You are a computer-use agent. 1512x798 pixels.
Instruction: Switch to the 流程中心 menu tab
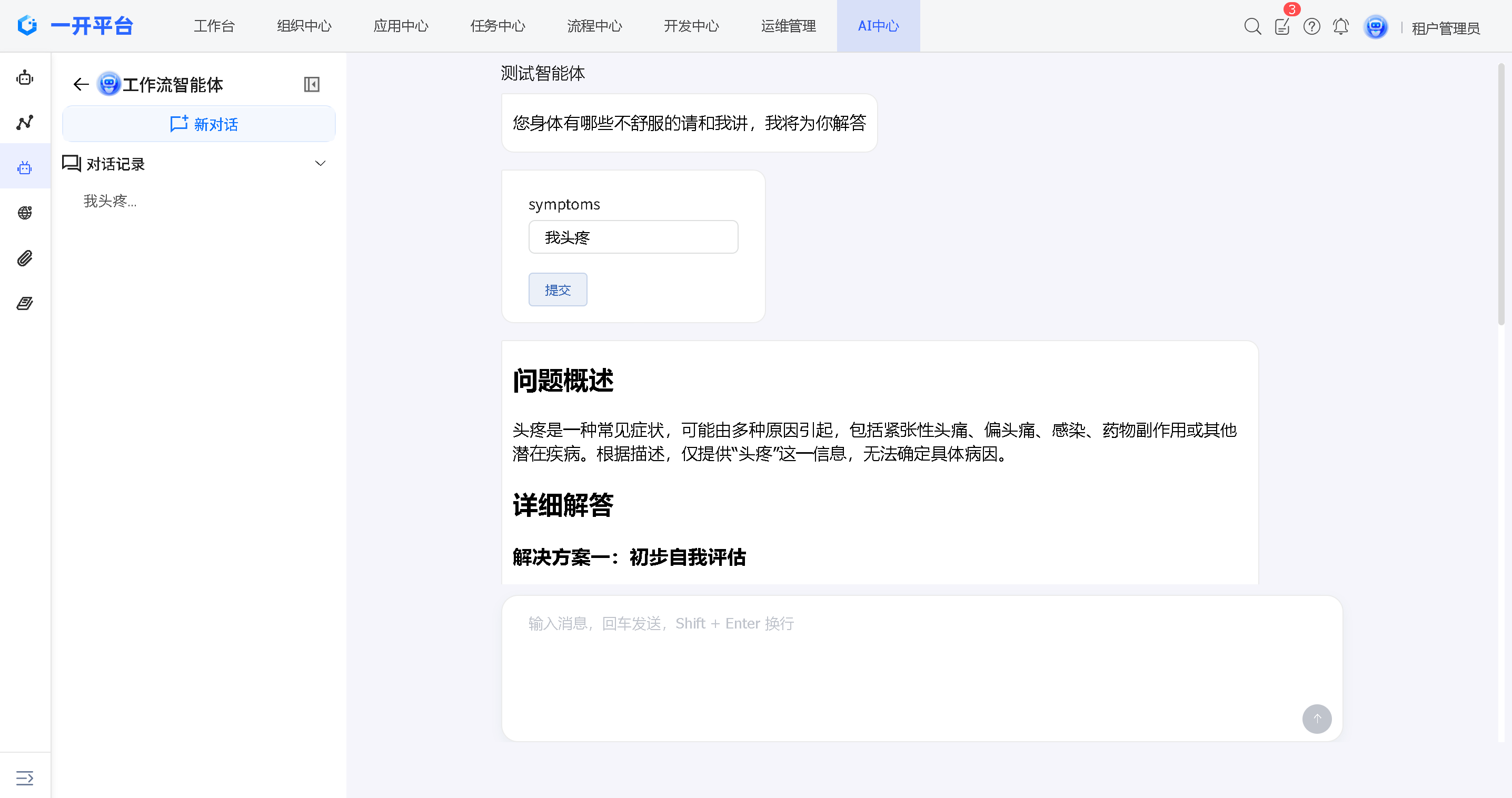point(594,26)
